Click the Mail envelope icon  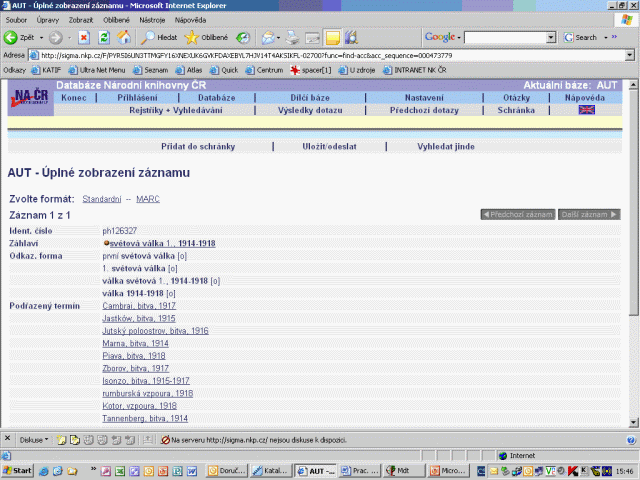point(268,38)
